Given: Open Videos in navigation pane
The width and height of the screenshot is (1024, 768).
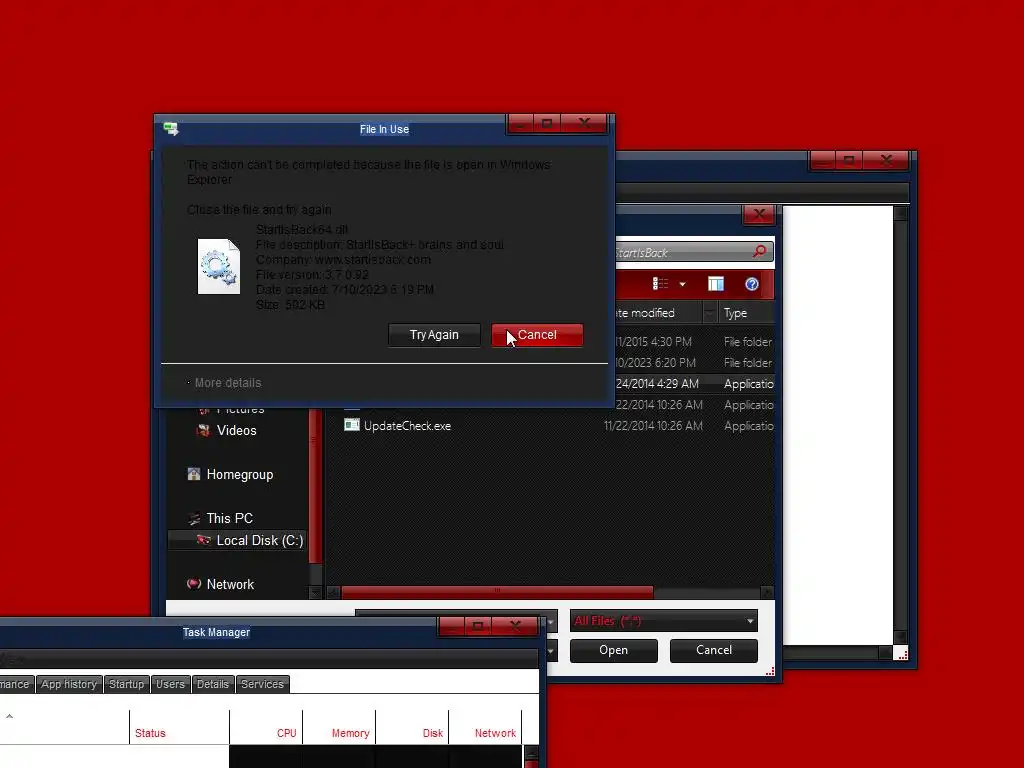Looking at the screenshot, I should click(236, 430).
